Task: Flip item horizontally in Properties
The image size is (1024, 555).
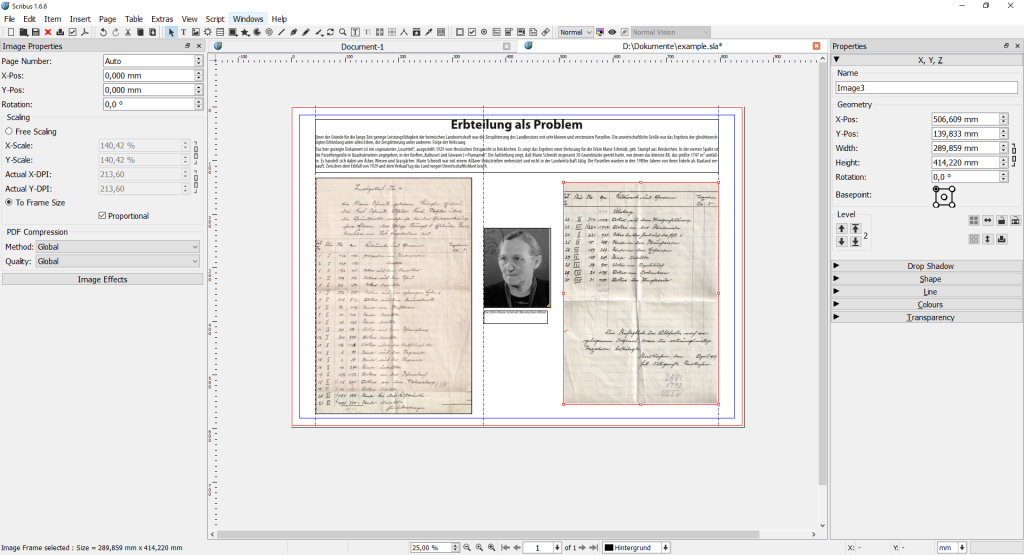Action: point(987,221)
